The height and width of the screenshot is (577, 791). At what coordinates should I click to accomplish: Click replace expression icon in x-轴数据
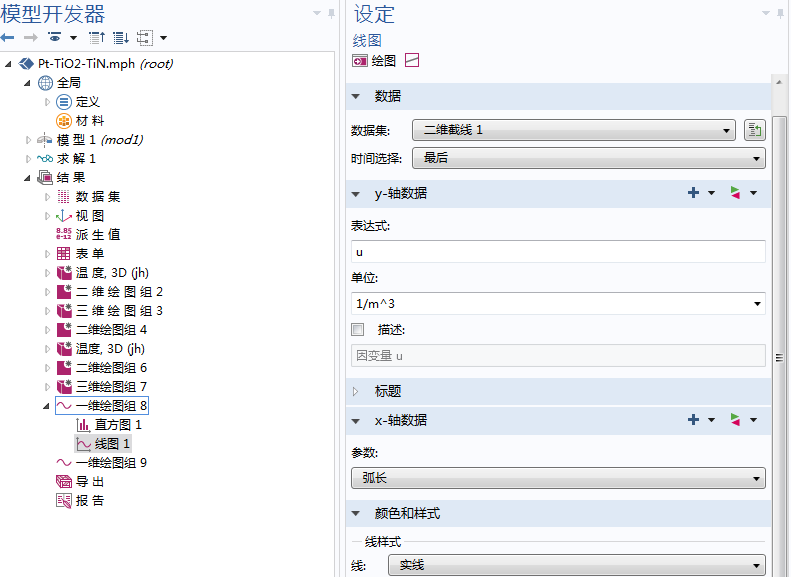(735, 420)
